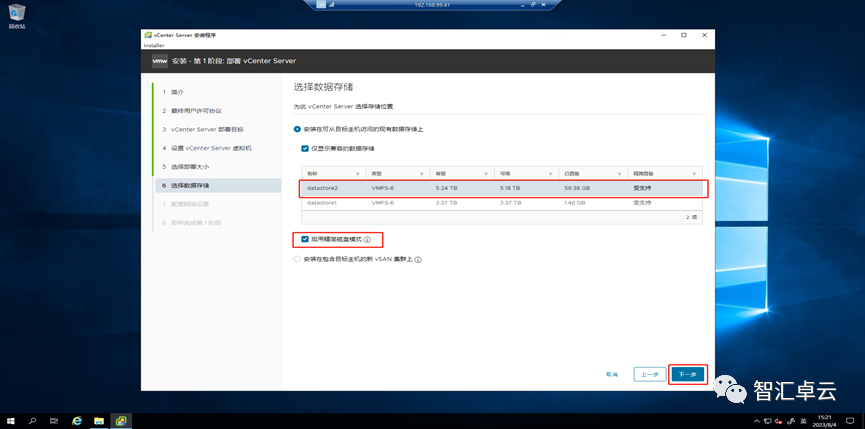The width and height of the screenshot is (865, 429).
Task: Click the 59.38 GB provisioned cell
Action: coord(577,189)
